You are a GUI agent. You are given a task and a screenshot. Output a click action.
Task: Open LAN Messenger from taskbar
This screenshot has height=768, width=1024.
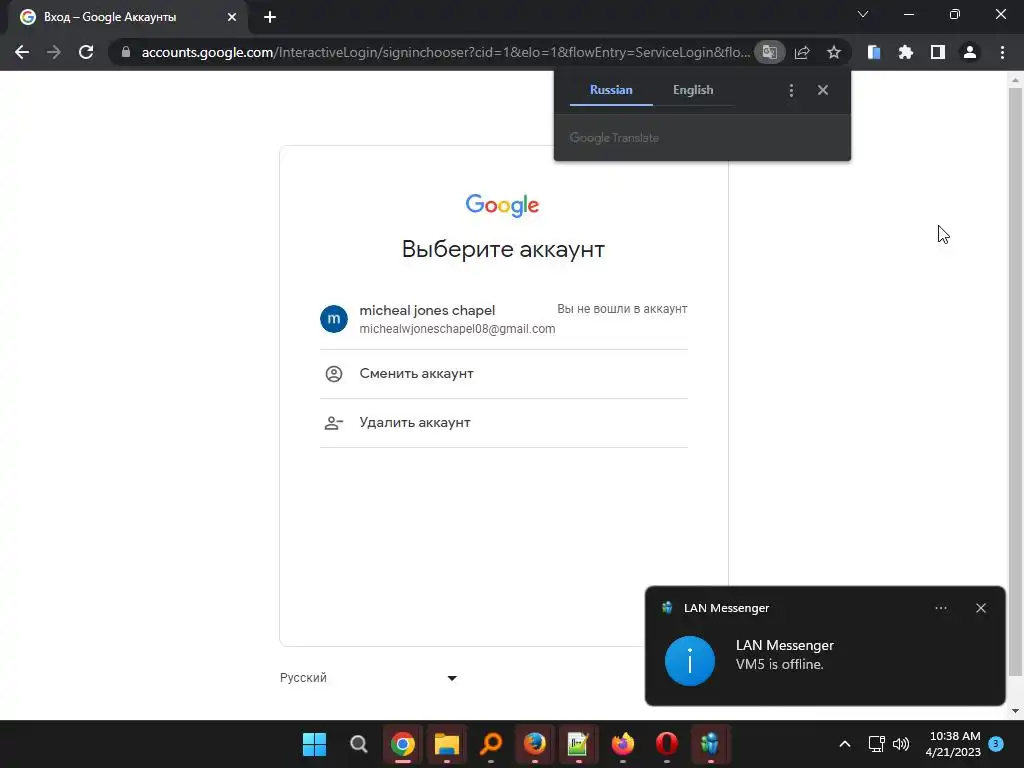point(711,744)
